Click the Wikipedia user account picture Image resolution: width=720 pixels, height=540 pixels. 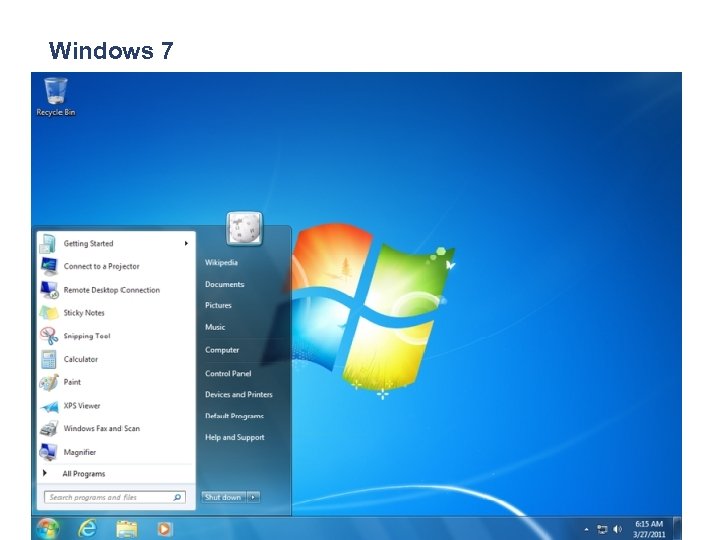[x=244, y=228]
